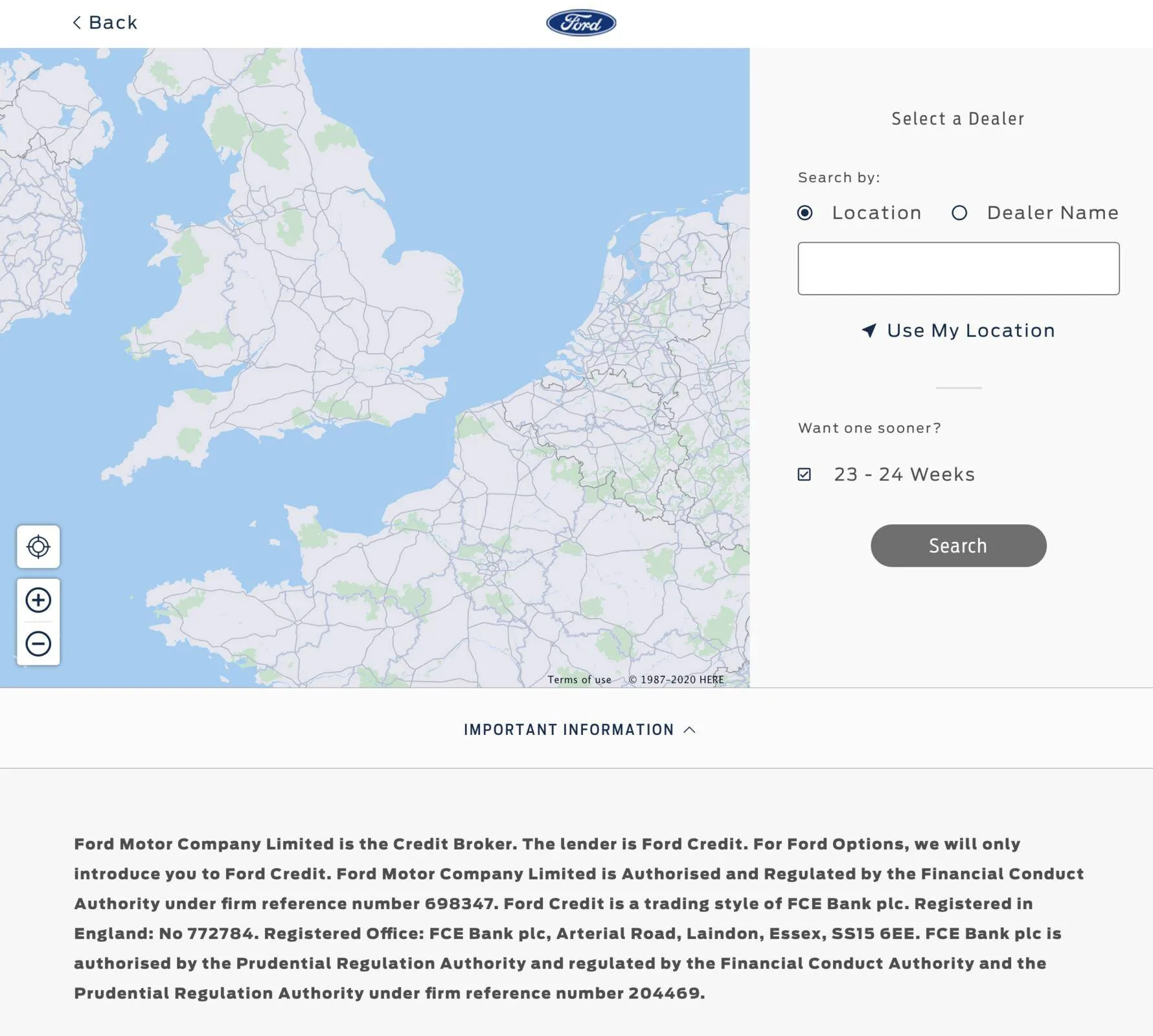Zoom out the map with minus icon
This screenshot has height=1036, width=1153.
click(x=38, y=644)
